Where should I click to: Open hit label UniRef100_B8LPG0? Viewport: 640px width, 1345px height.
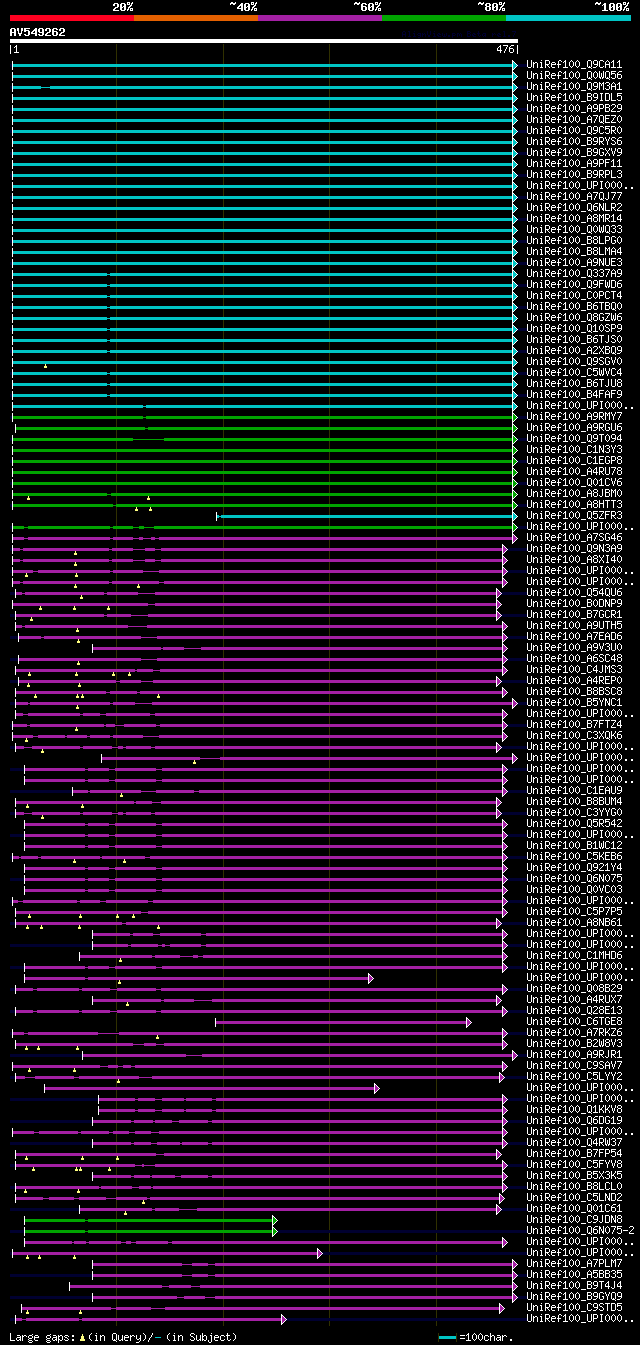pyautogui.click(x=574, y=241)
